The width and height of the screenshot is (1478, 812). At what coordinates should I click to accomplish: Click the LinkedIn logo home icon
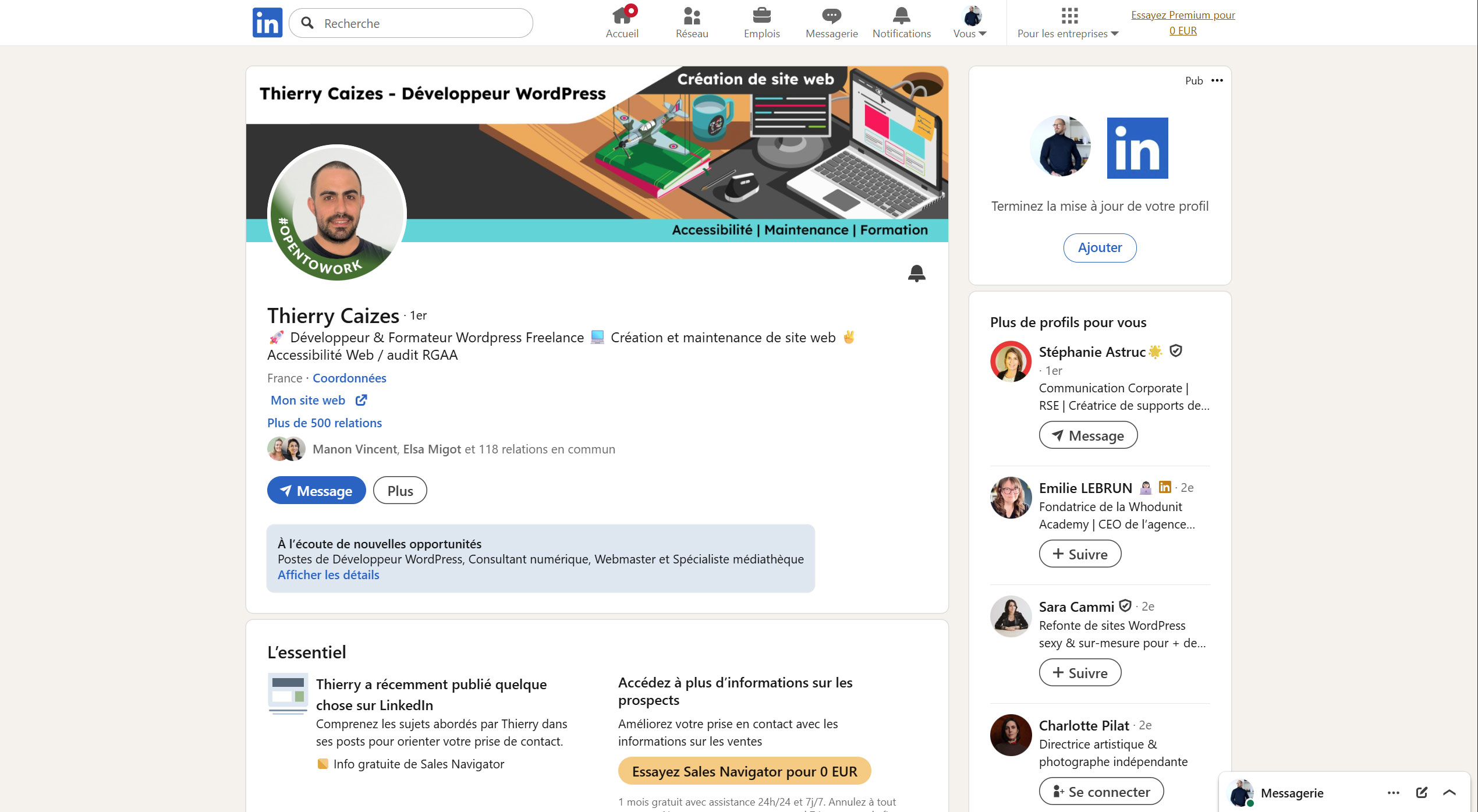pos(267,23)
